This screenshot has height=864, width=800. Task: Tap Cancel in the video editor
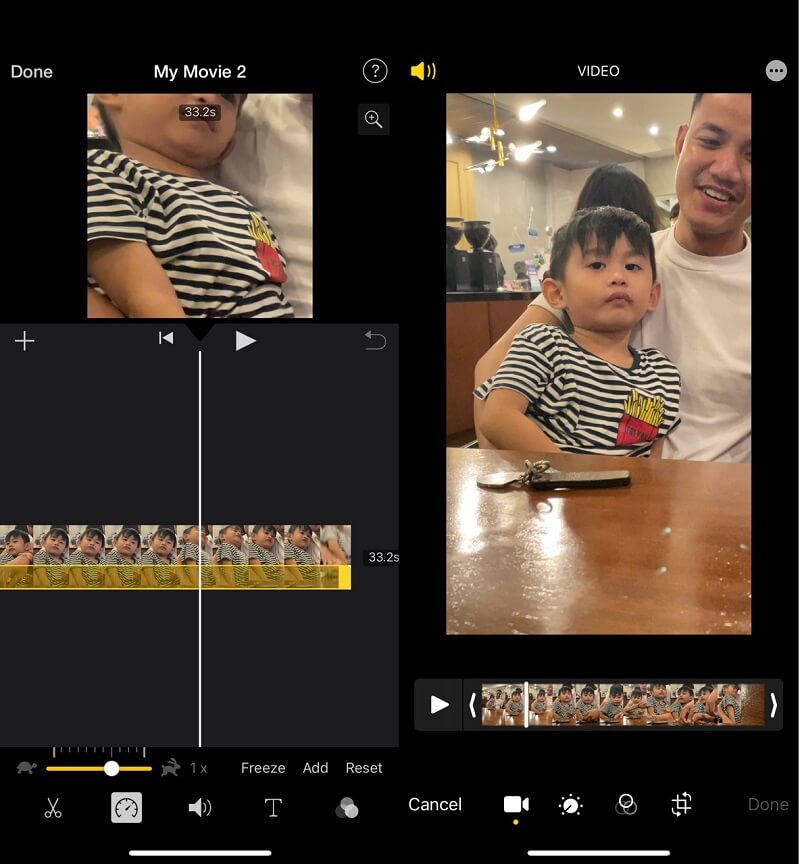point(435,804)
